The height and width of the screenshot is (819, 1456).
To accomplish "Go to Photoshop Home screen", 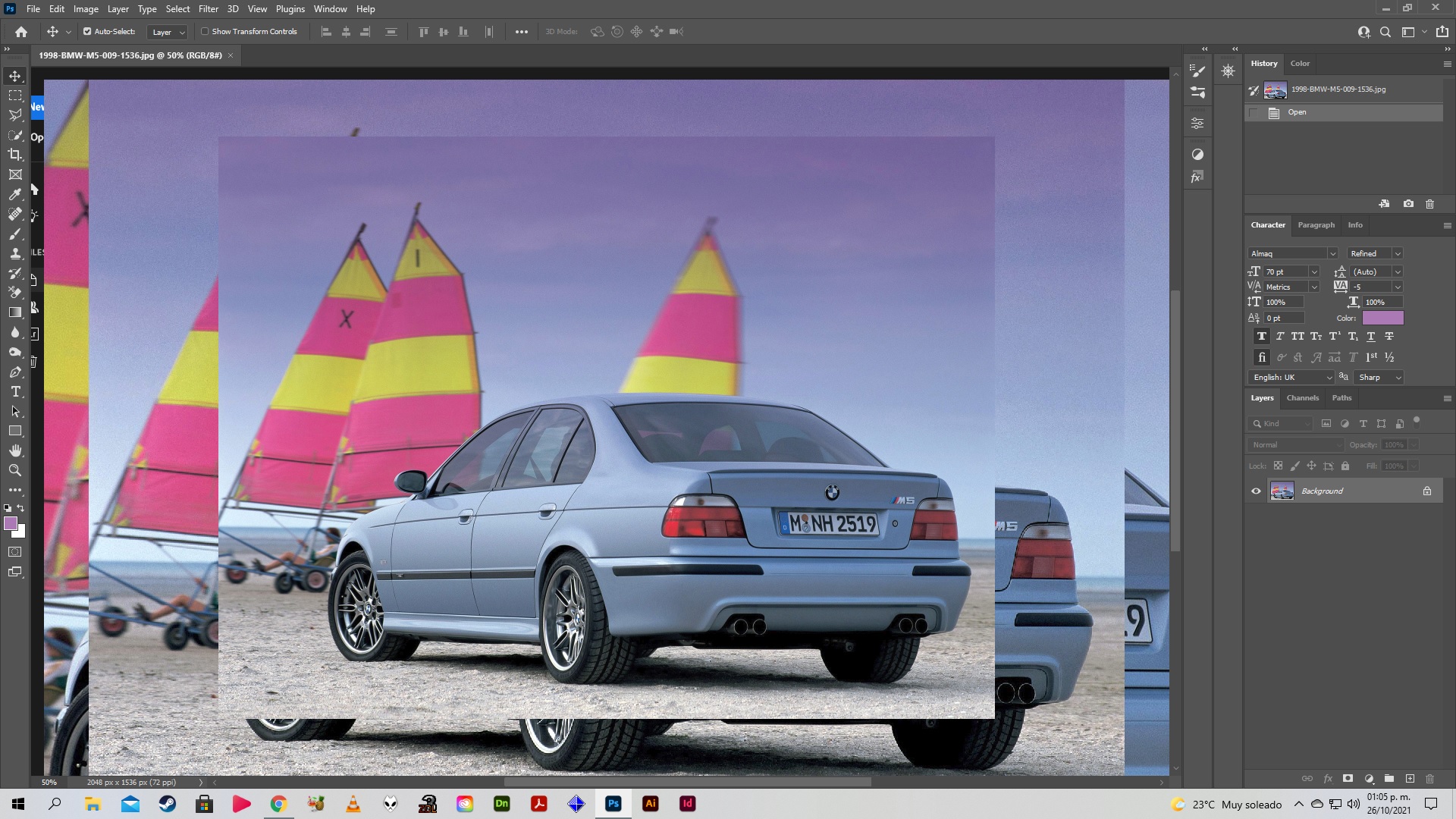I will (21, 32).
